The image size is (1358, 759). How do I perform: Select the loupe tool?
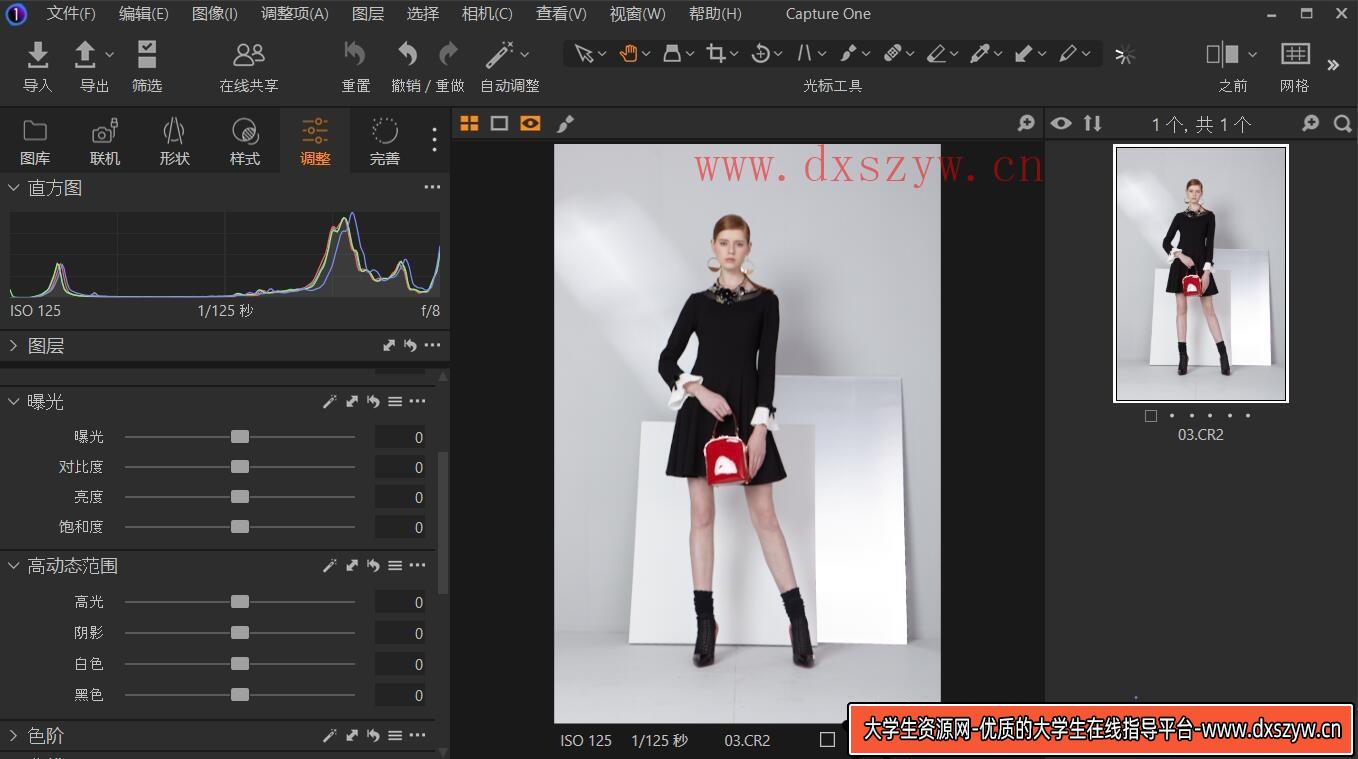point(672,54)
